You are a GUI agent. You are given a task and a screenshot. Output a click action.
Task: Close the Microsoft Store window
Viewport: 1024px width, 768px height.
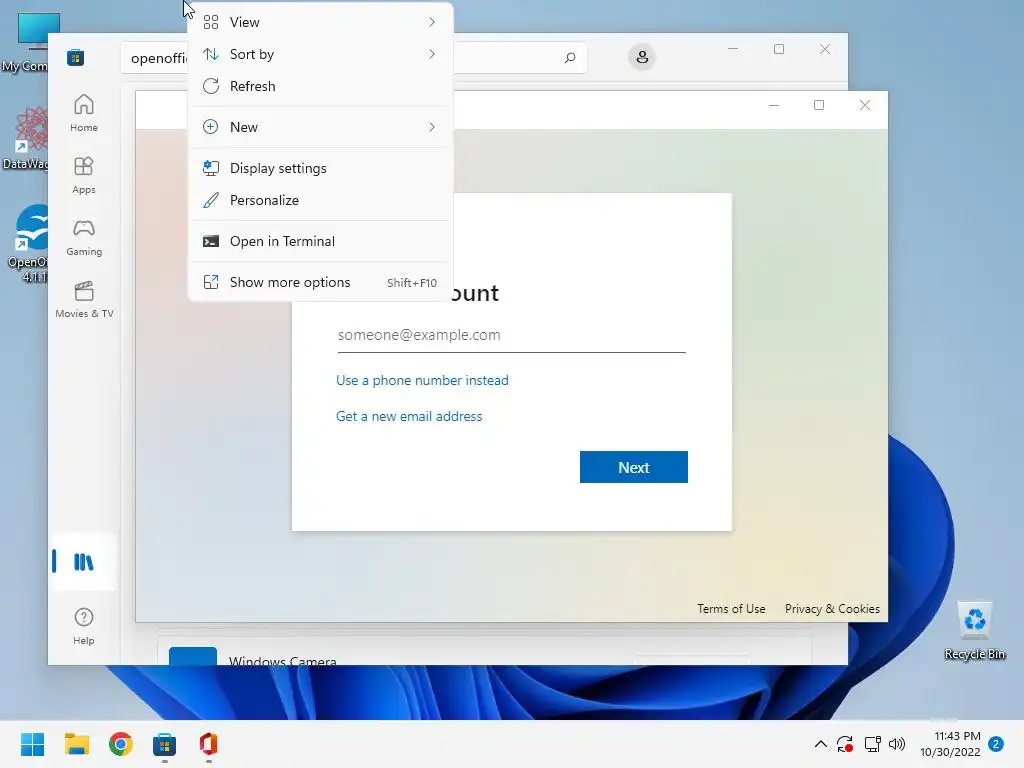coord(825,49)
